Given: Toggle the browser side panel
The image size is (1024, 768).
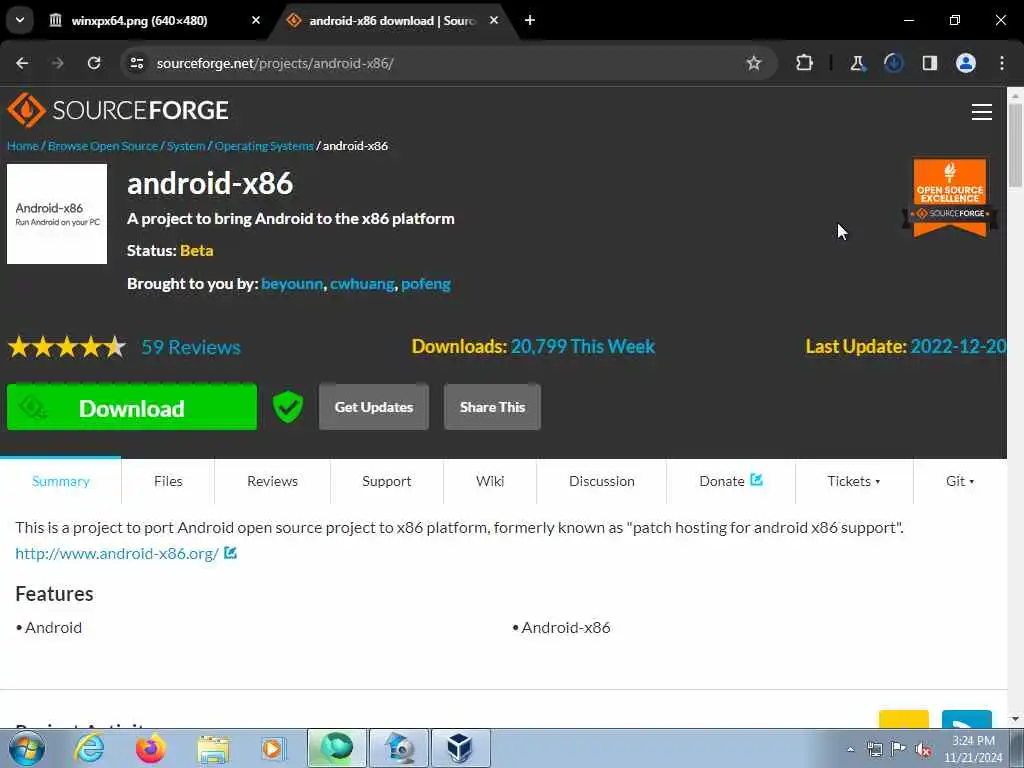Looking at the screenshot, I should tap(930, 63).
